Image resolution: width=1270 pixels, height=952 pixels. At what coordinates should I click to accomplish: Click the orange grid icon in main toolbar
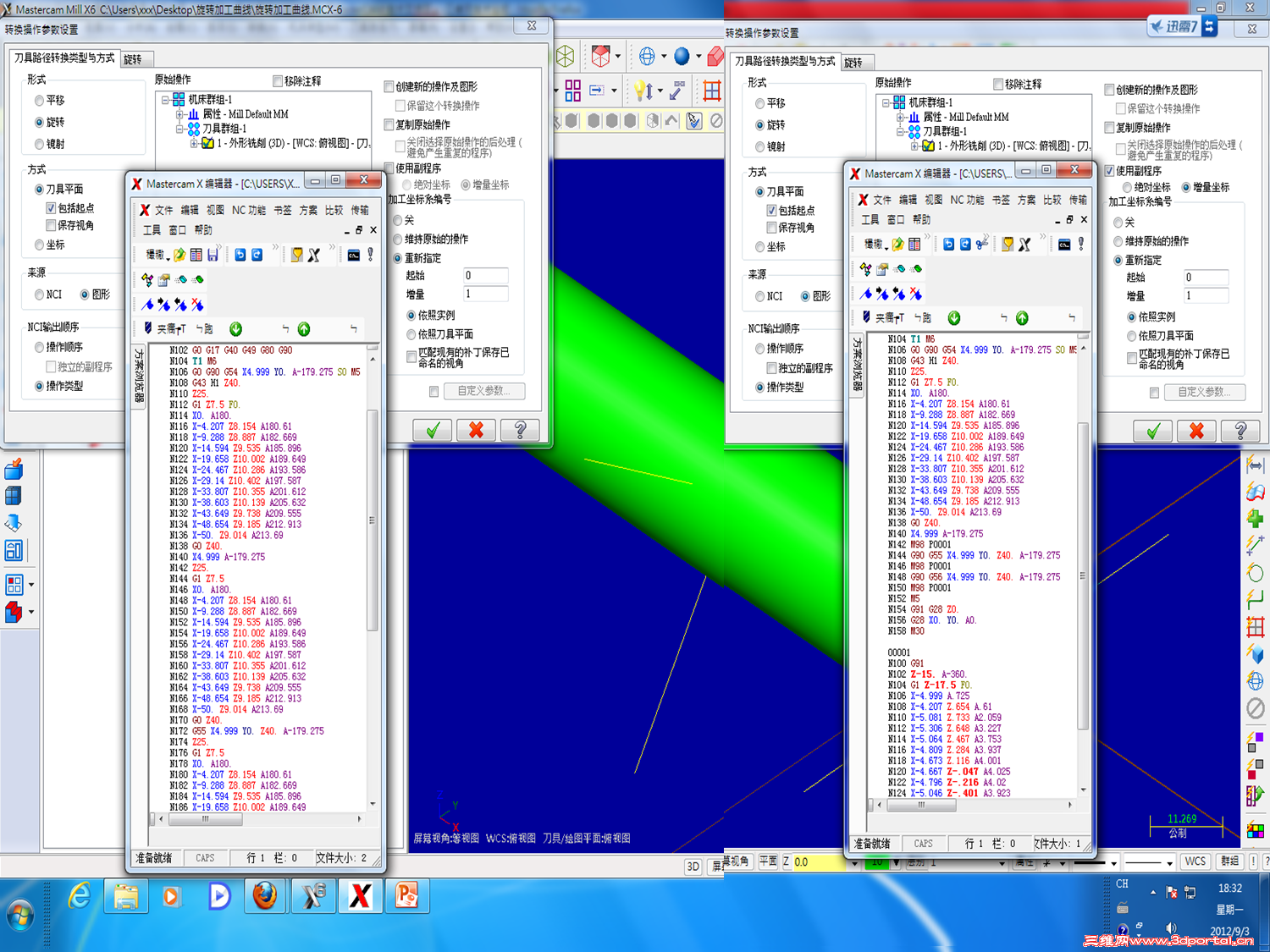coord(712,90)
